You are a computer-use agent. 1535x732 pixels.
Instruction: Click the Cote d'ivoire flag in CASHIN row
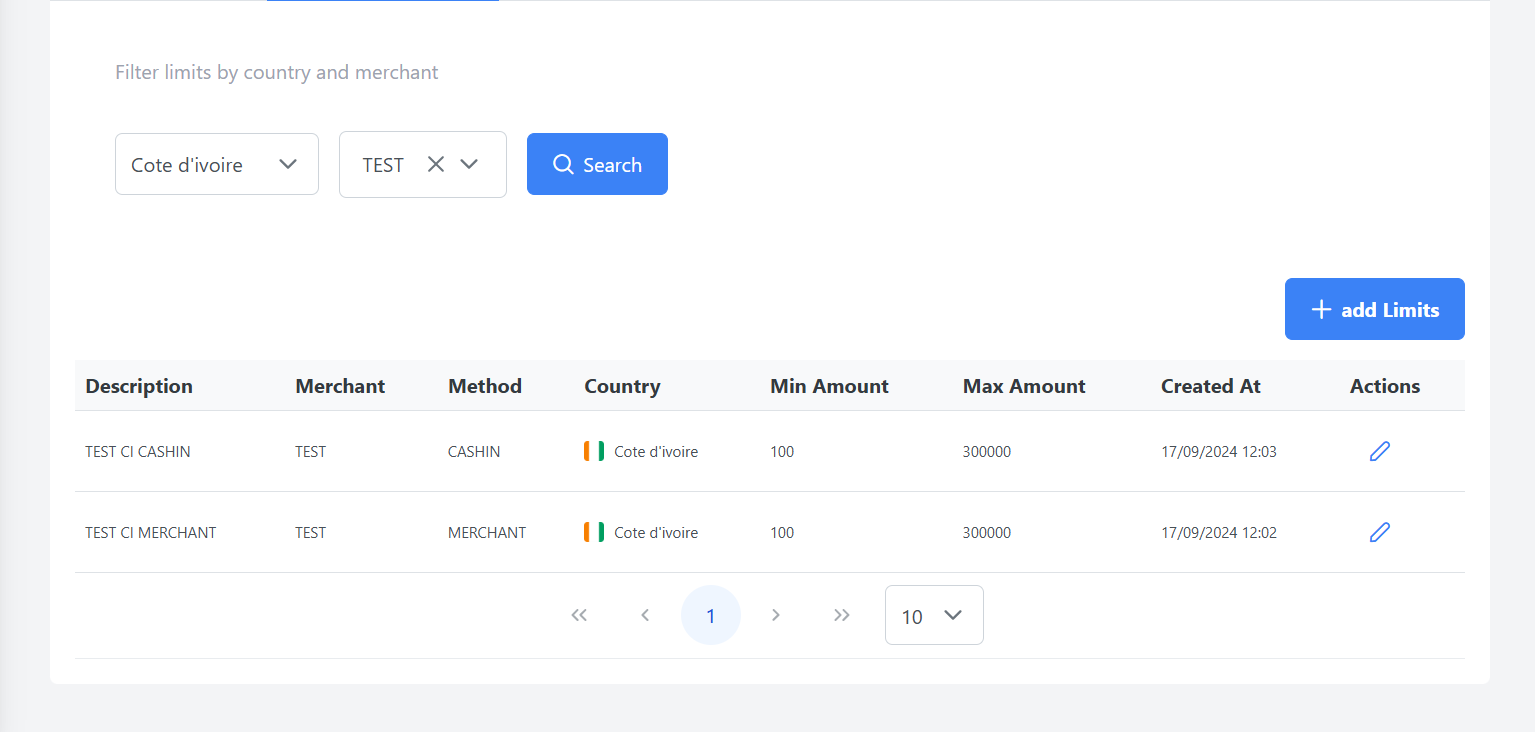[x=592, y=451]
